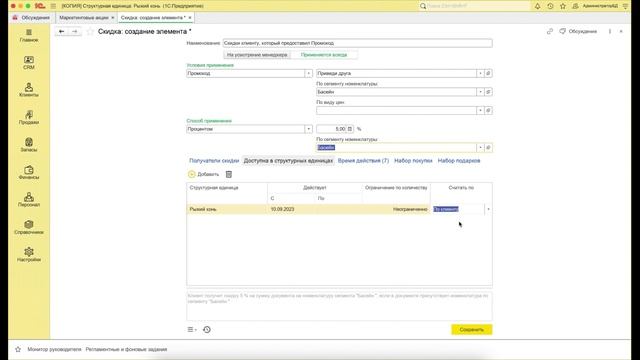Screen dimensions: 640x360
Task: Expand the application method segment dropdown
Action: pos(480,148)
